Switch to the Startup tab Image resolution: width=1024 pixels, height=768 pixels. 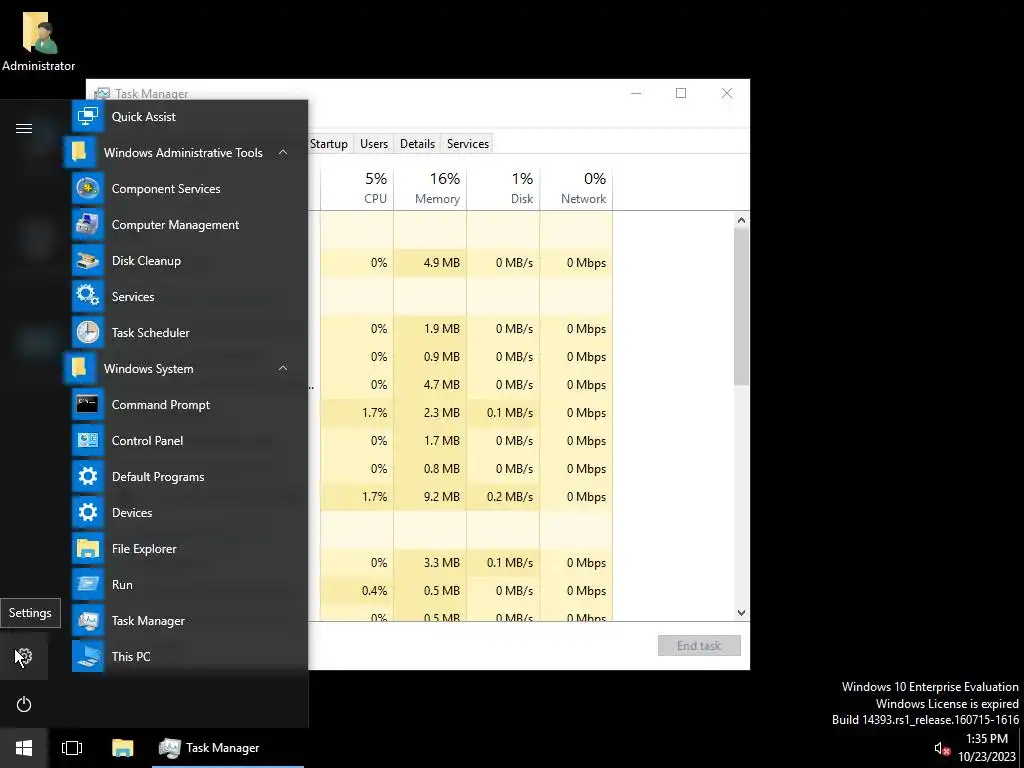point(328,144)
